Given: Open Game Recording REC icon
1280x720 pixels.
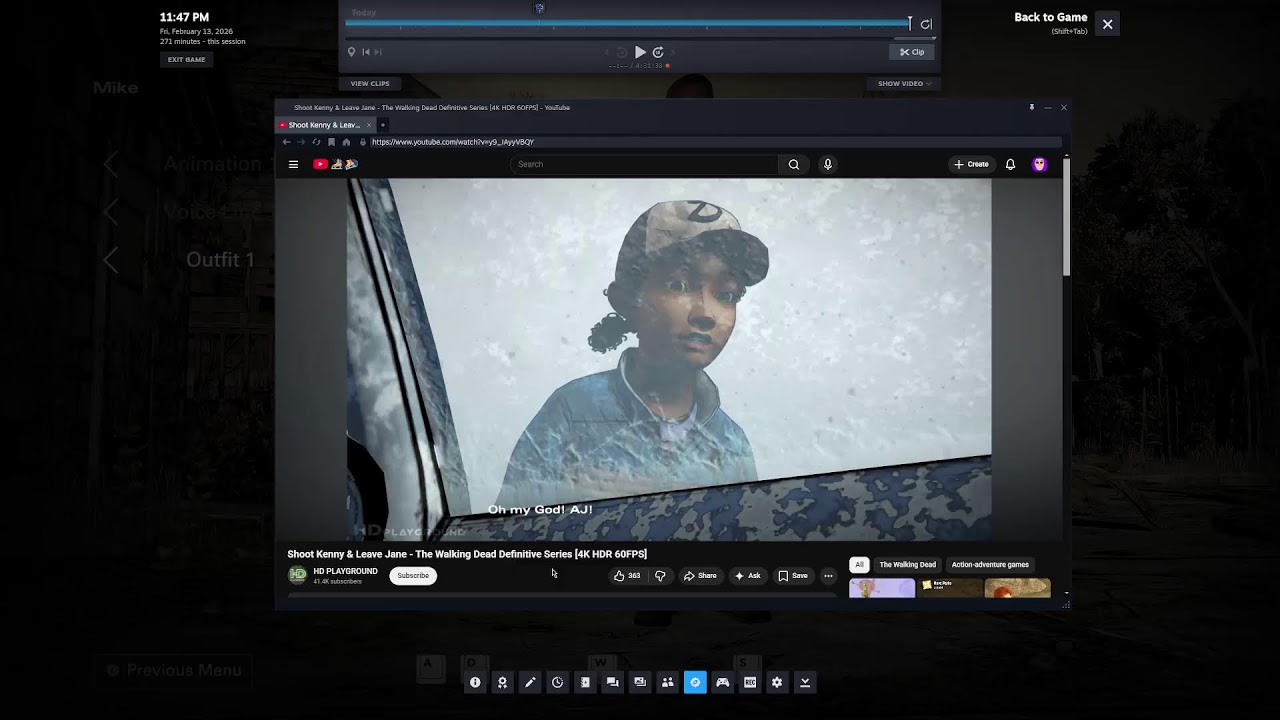Looking at the screenshot, I should pos(750,682).
